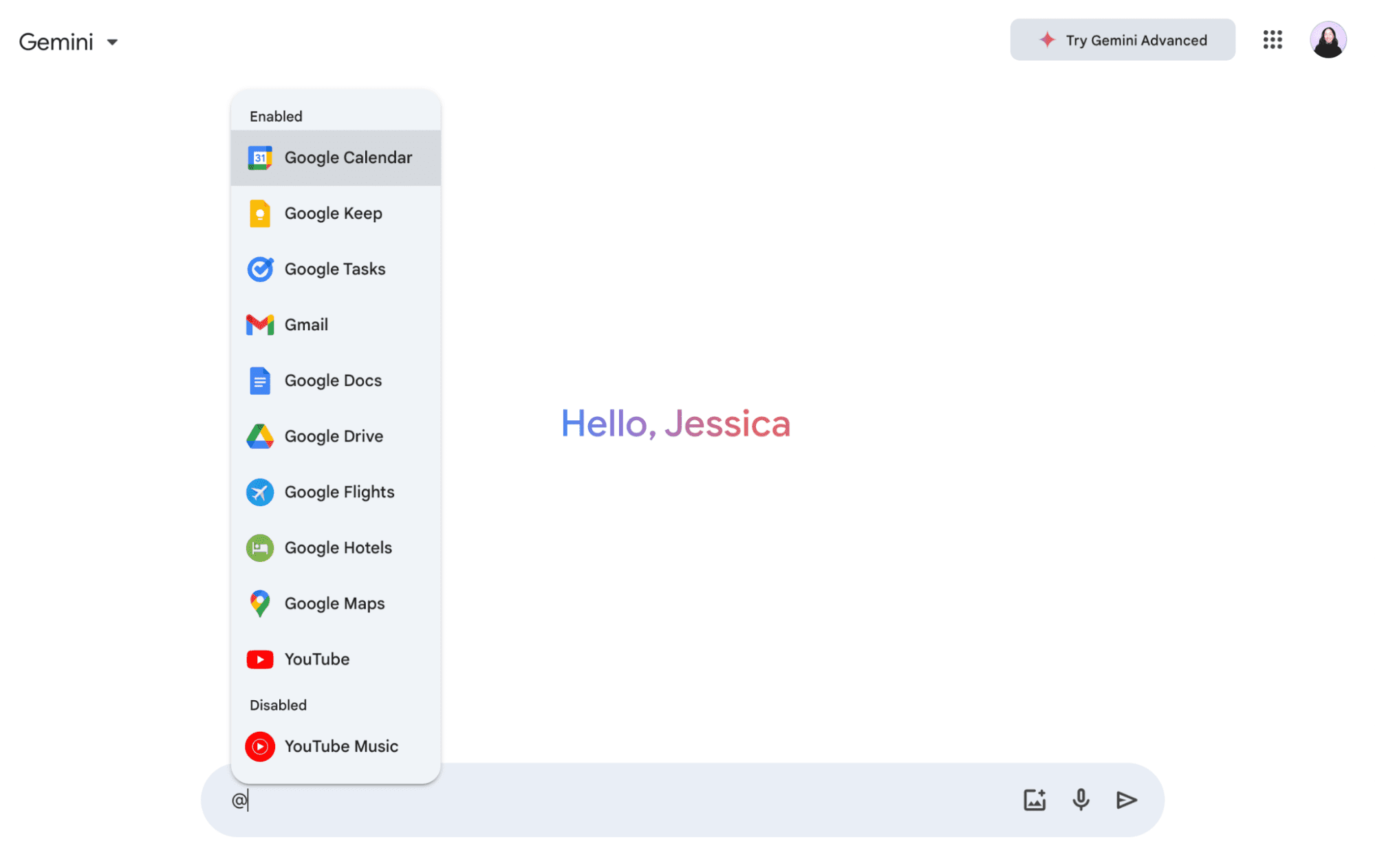Click Try Gemini Advanced button
The width and height of the screenshot is (1375, 868).
[x=1123, y=40]
